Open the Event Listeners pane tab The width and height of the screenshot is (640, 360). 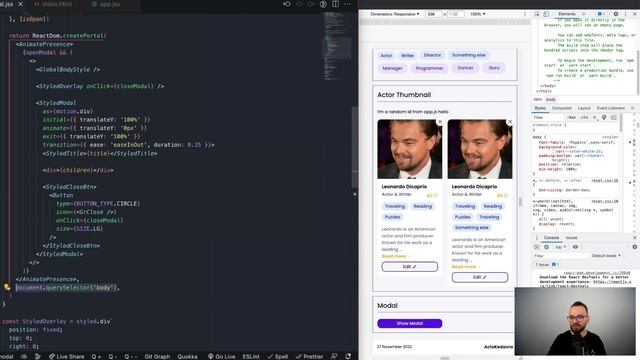point(611,108)
